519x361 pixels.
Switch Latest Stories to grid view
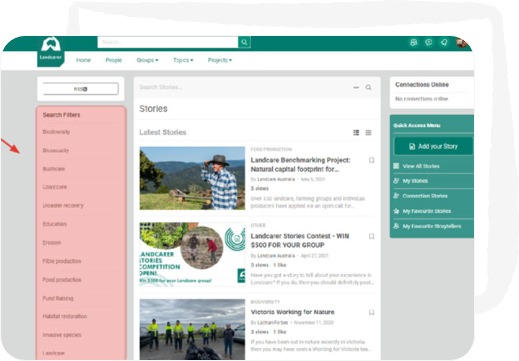coord(368,133)
